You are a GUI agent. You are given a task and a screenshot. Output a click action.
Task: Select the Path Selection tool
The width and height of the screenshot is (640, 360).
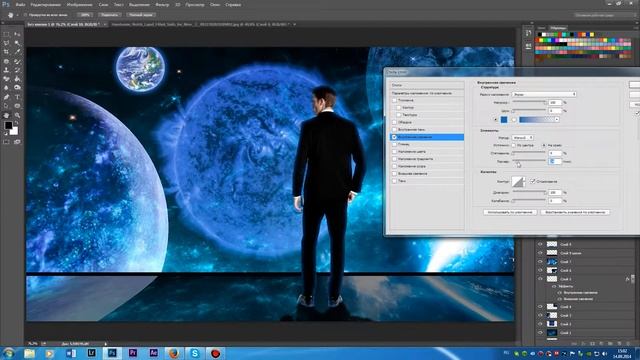click(6, 106)
